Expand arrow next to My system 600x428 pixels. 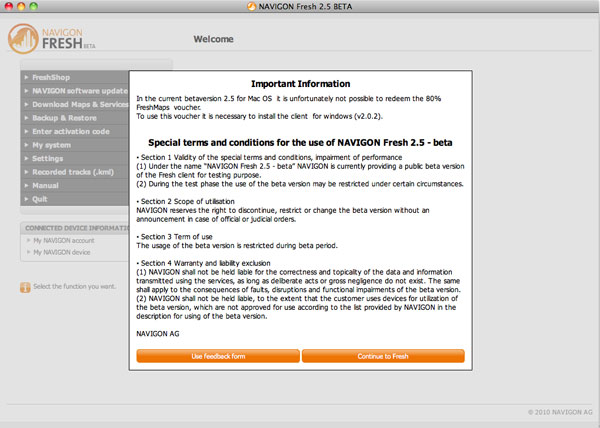click(x=26, y=145)
